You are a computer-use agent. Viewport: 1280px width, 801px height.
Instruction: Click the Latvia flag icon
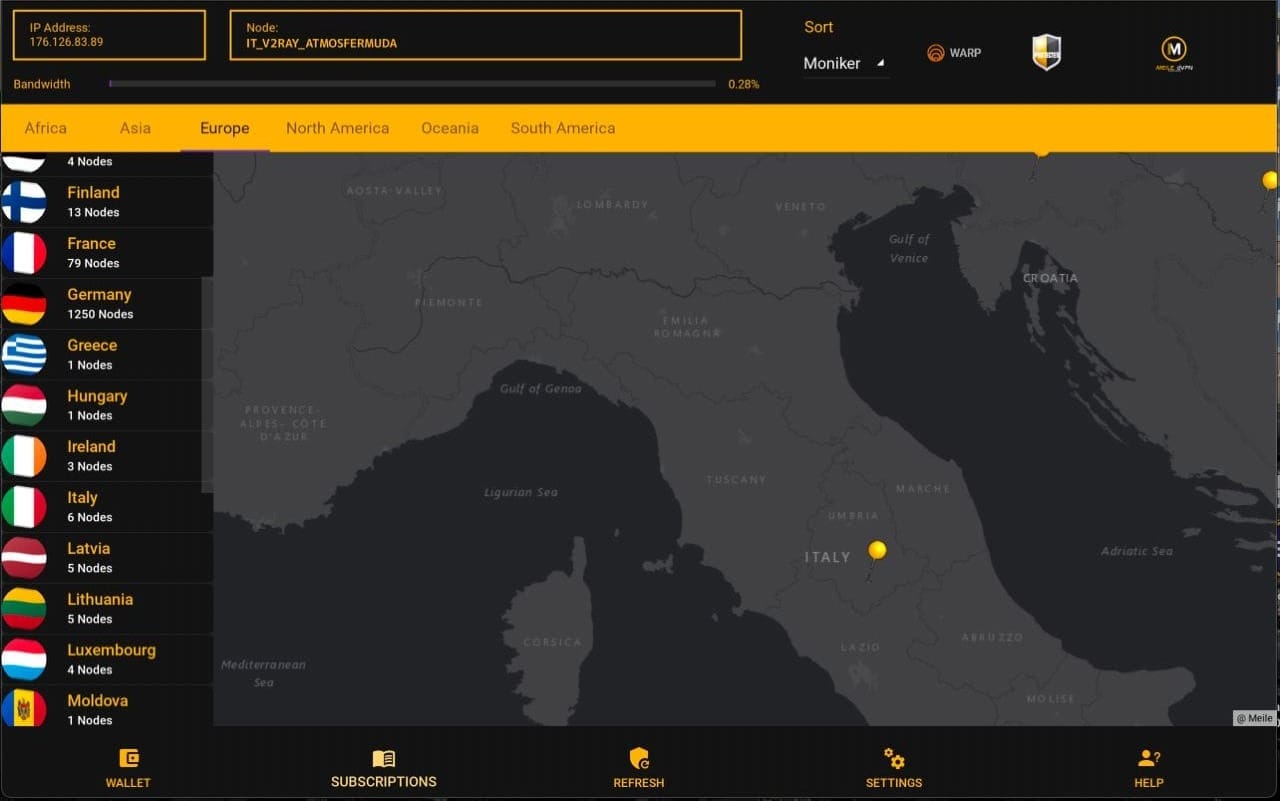pyautogui.click(x=24, y=558)
